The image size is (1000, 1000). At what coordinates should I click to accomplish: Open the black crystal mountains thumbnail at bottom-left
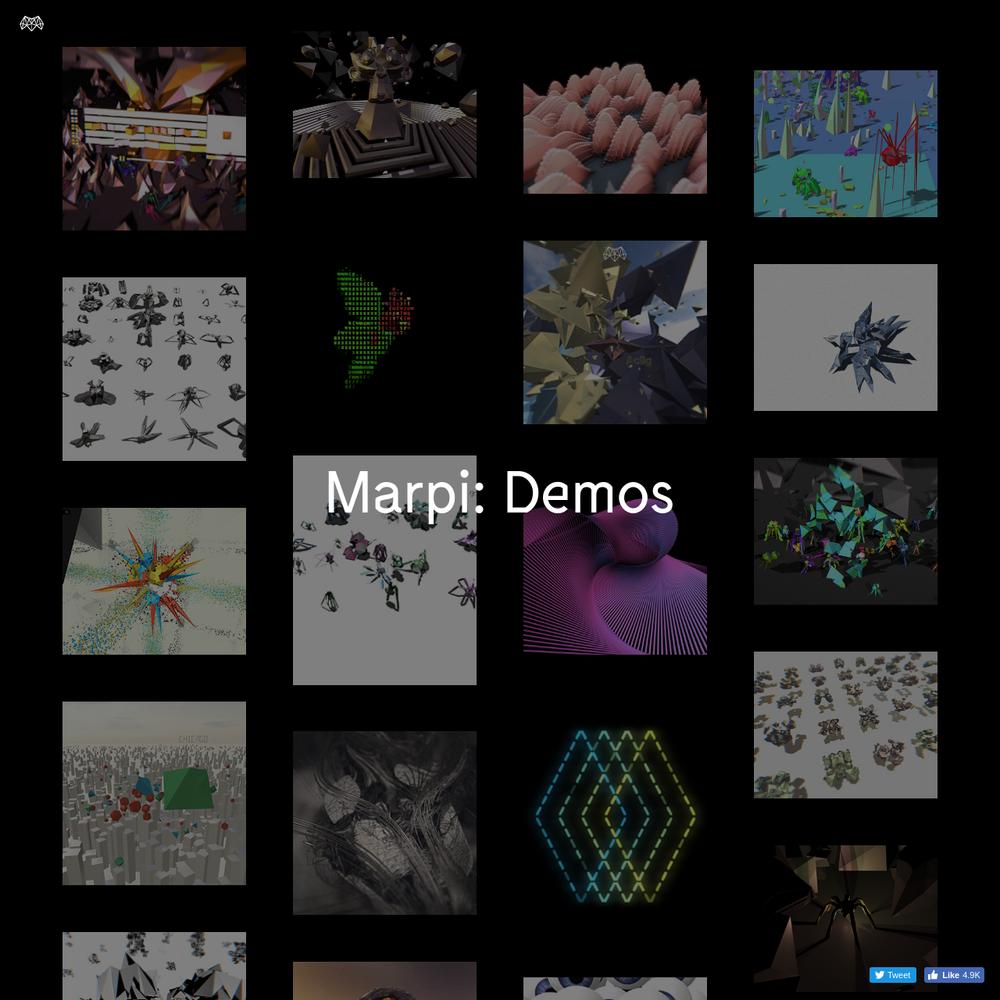pos(154,966)
